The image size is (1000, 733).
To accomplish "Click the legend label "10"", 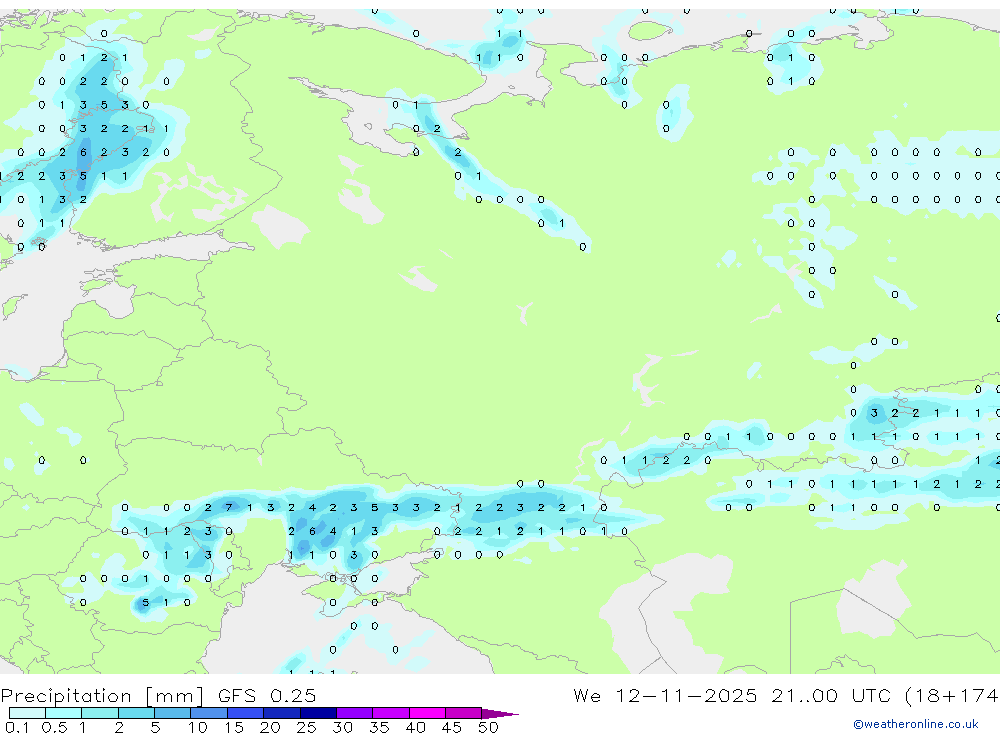I will coord(198,727).
